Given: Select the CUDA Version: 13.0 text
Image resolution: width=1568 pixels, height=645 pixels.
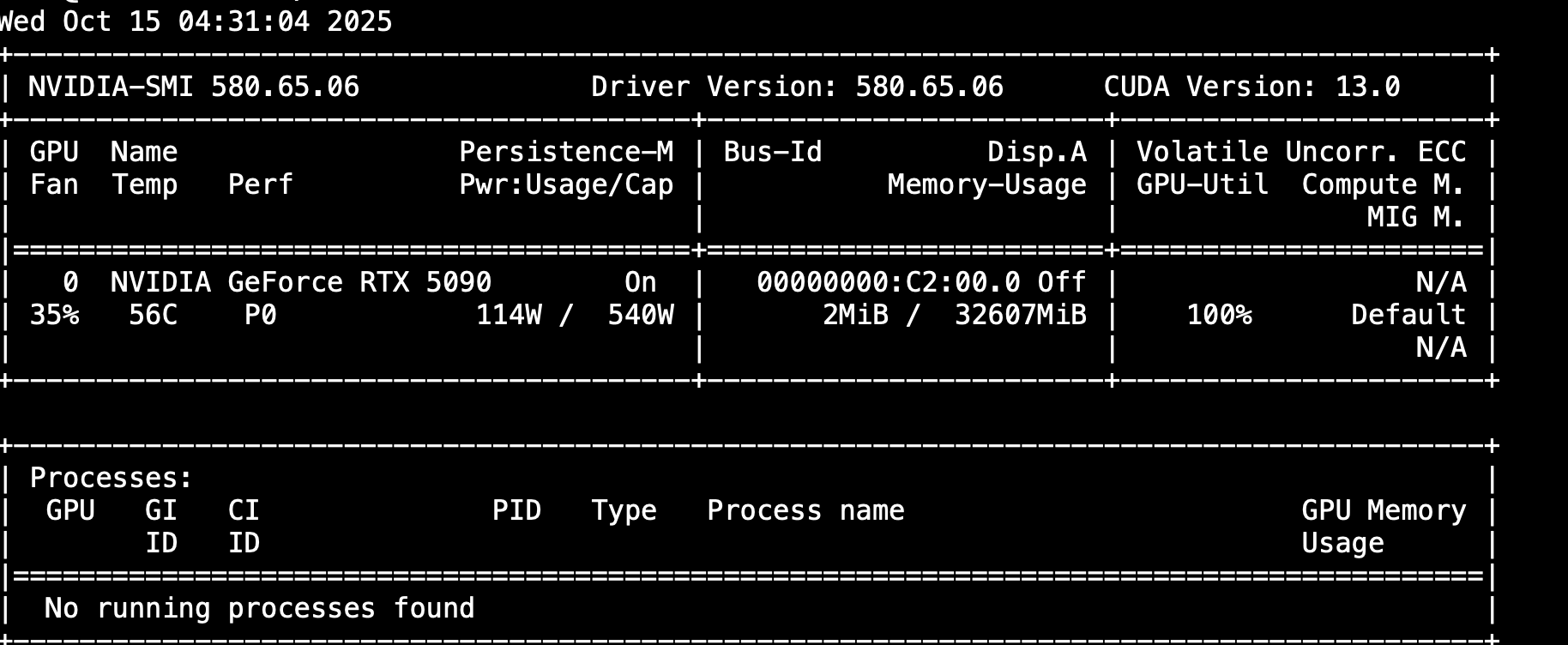Looking at the screenshot, I should (1251, 87).
